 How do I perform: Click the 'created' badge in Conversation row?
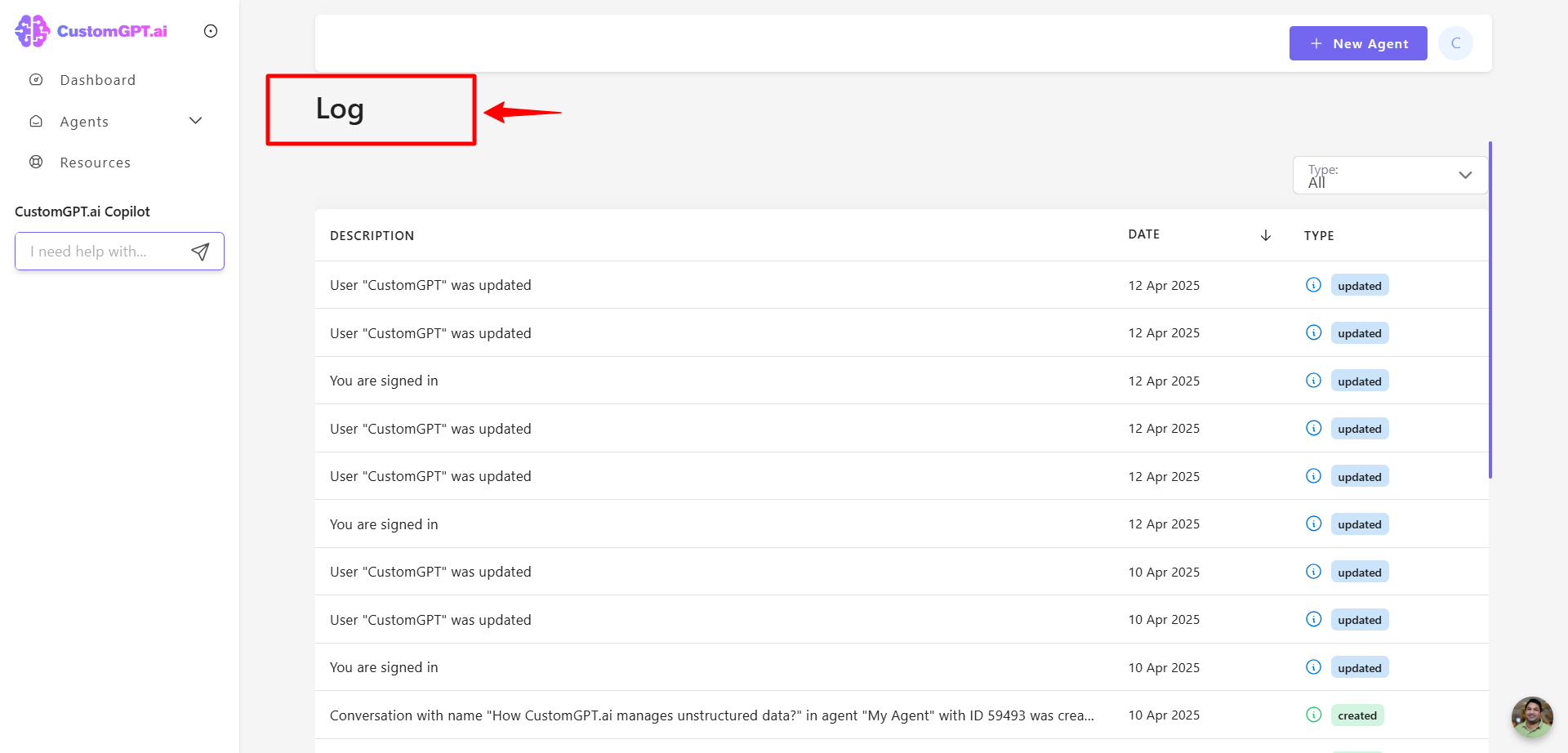pyautogui.click(x=1357, y=715)
